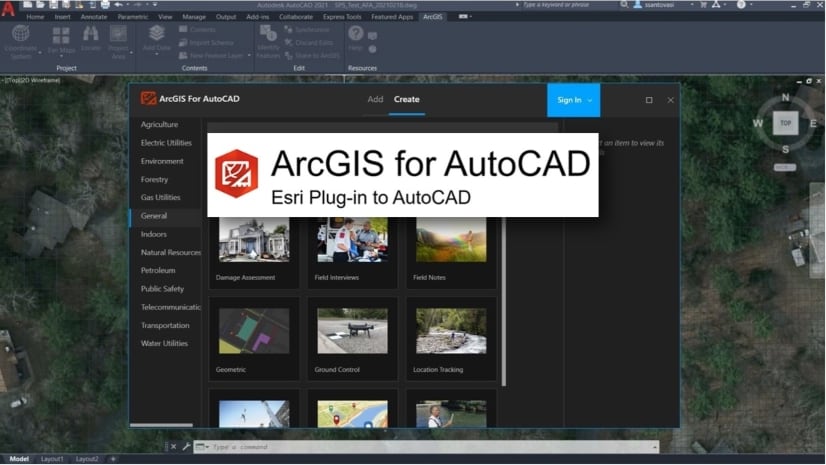Click the ssantovasi user account icon

click(637, 5)
